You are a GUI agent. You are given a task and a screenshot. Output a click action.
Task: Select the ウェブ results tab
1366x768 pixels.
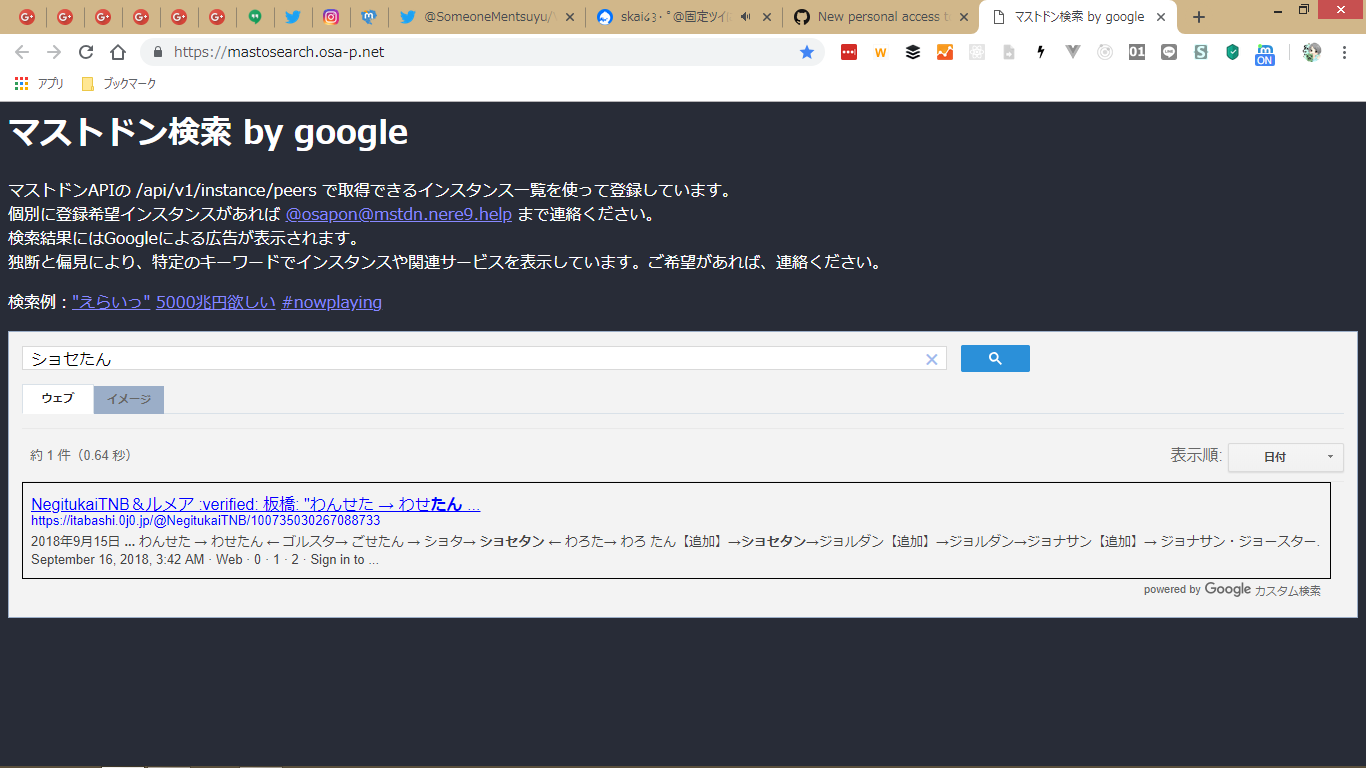click(x=58, y=398)
